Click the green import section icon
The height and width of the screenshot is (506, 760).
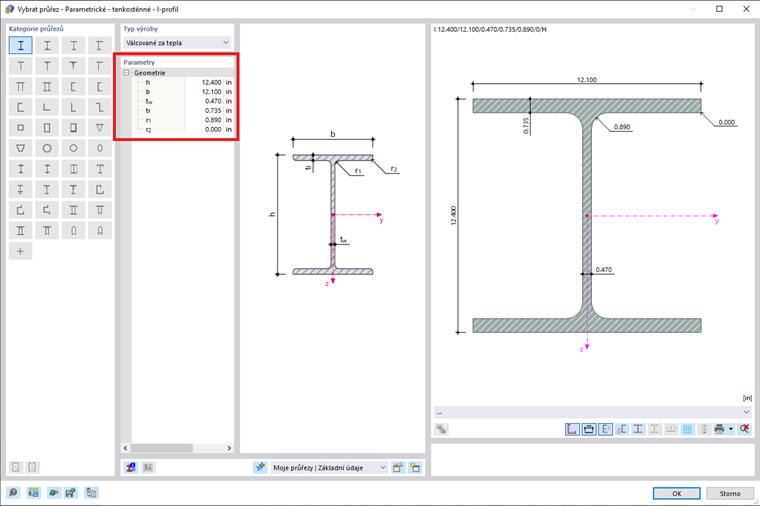[x=53, y=493]
